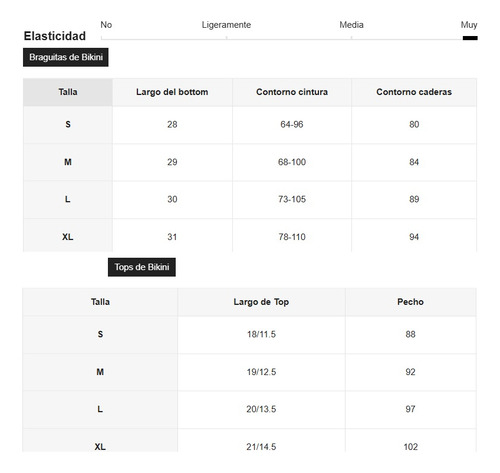The height and width of the screenshot is (473, 500).
Task: Select hip value 89 for size L
Action: tap(414, 199)
